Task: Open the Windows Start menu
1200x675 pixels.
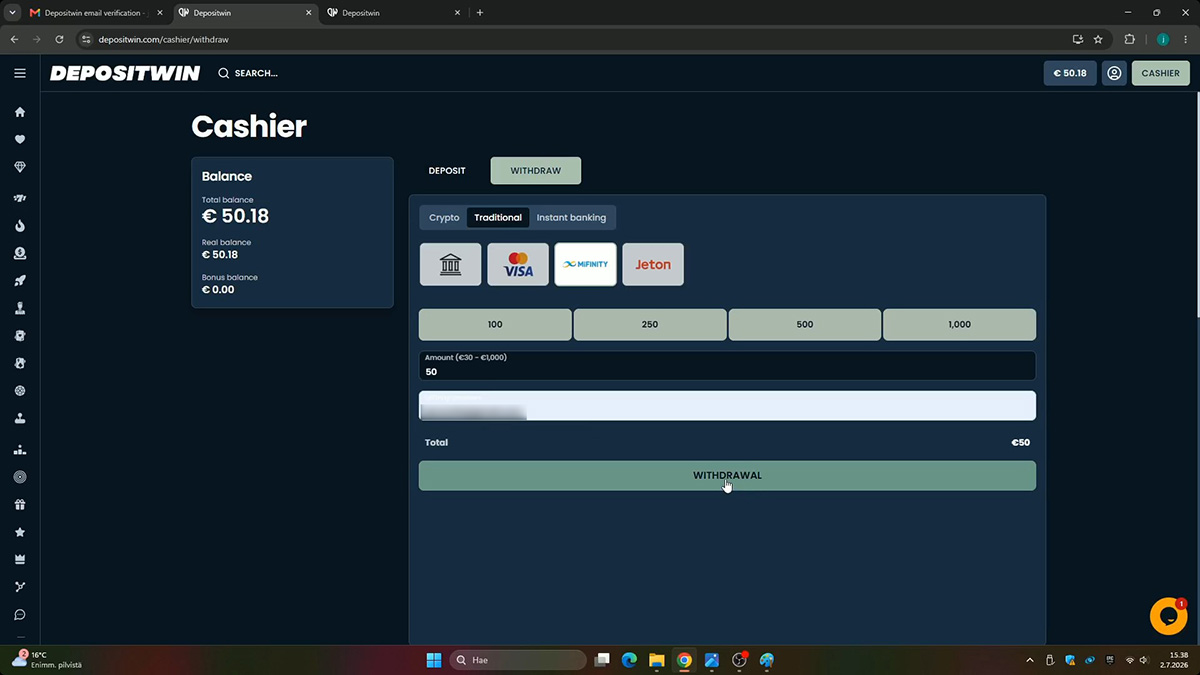Action: 434,660
